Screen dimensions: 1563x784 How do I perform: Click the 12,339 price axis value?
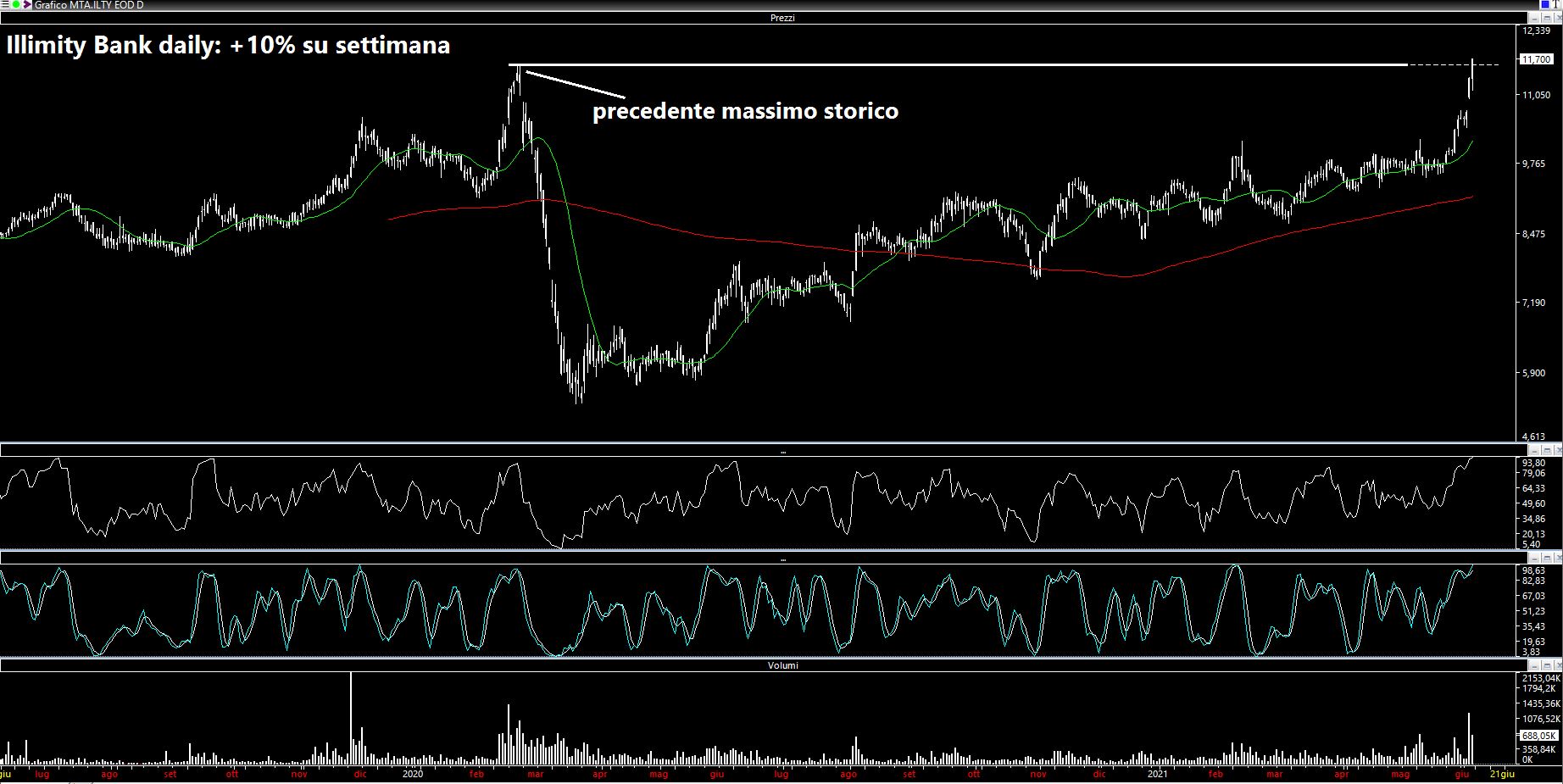pyautogui.click(x=1536, y=31)
